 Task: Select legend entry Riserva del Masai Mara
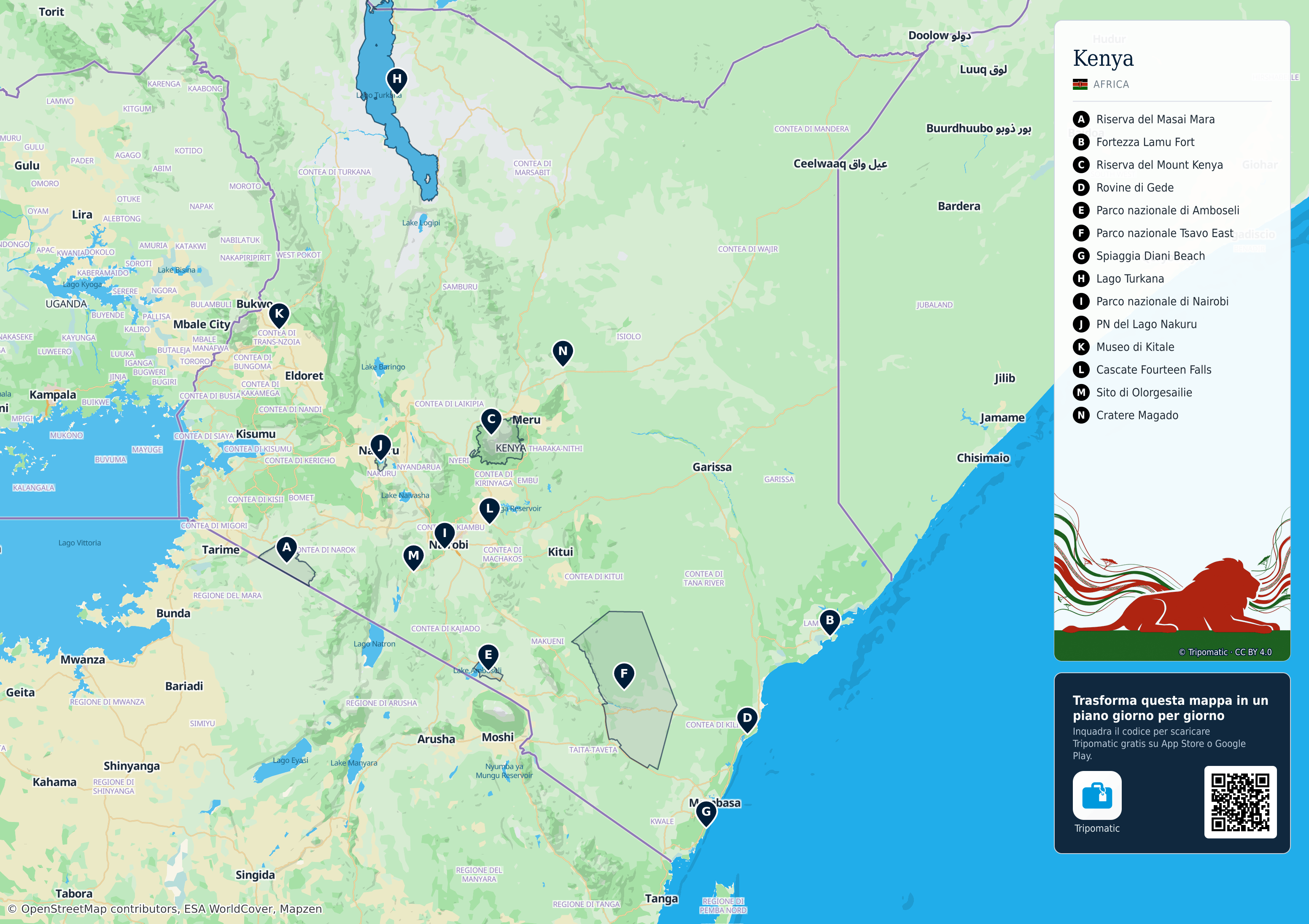tap(1155, 119)
